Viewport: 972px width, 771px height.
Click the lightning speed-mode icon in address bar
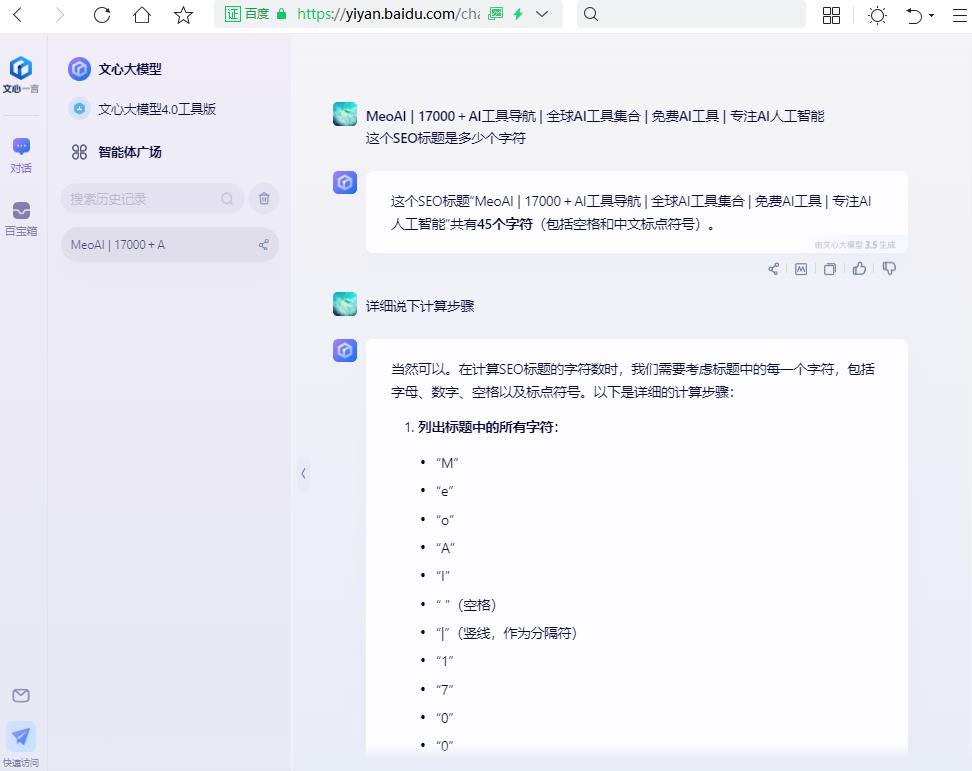click(518, 14)
